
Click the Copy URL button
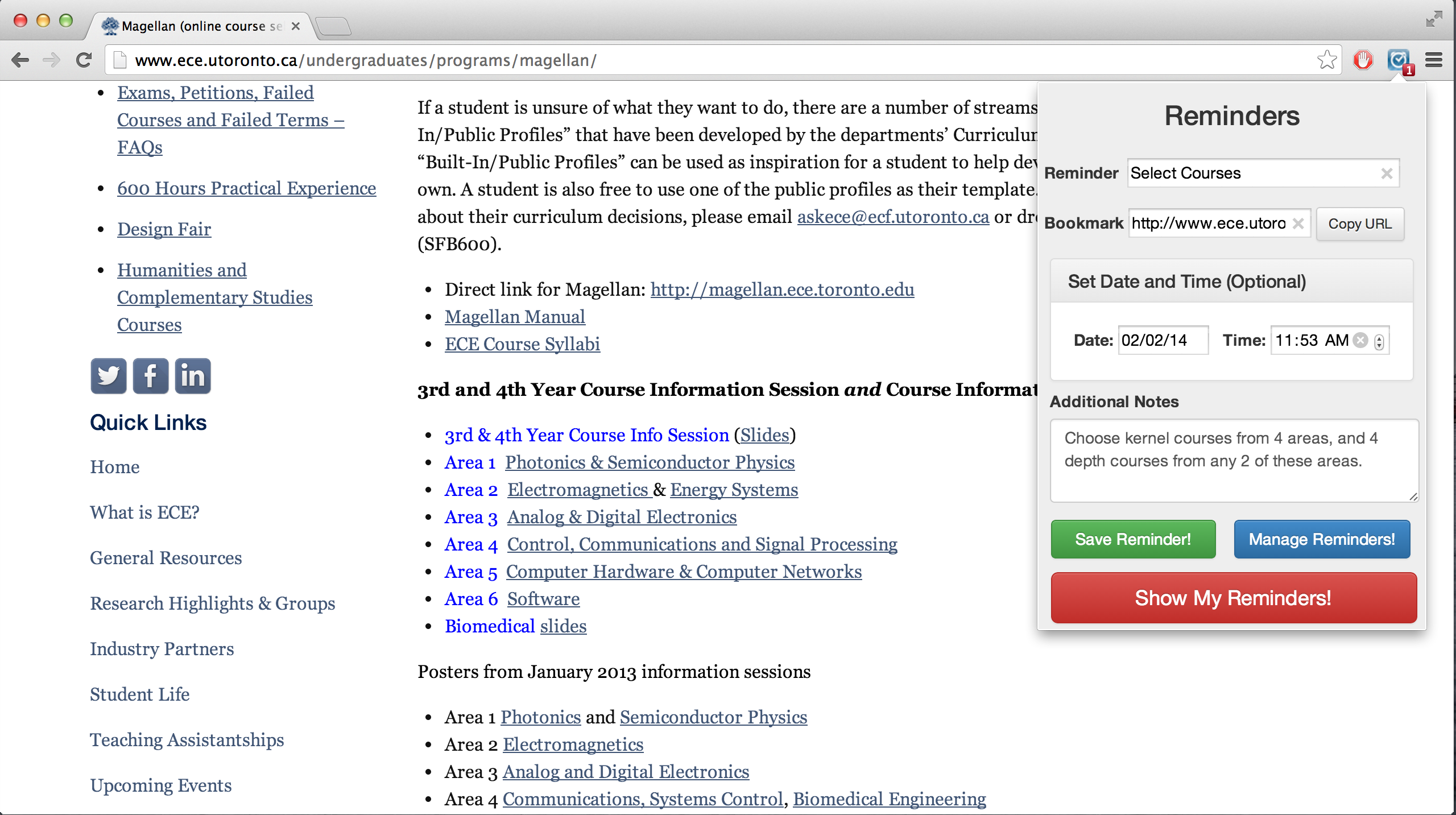1360,224
